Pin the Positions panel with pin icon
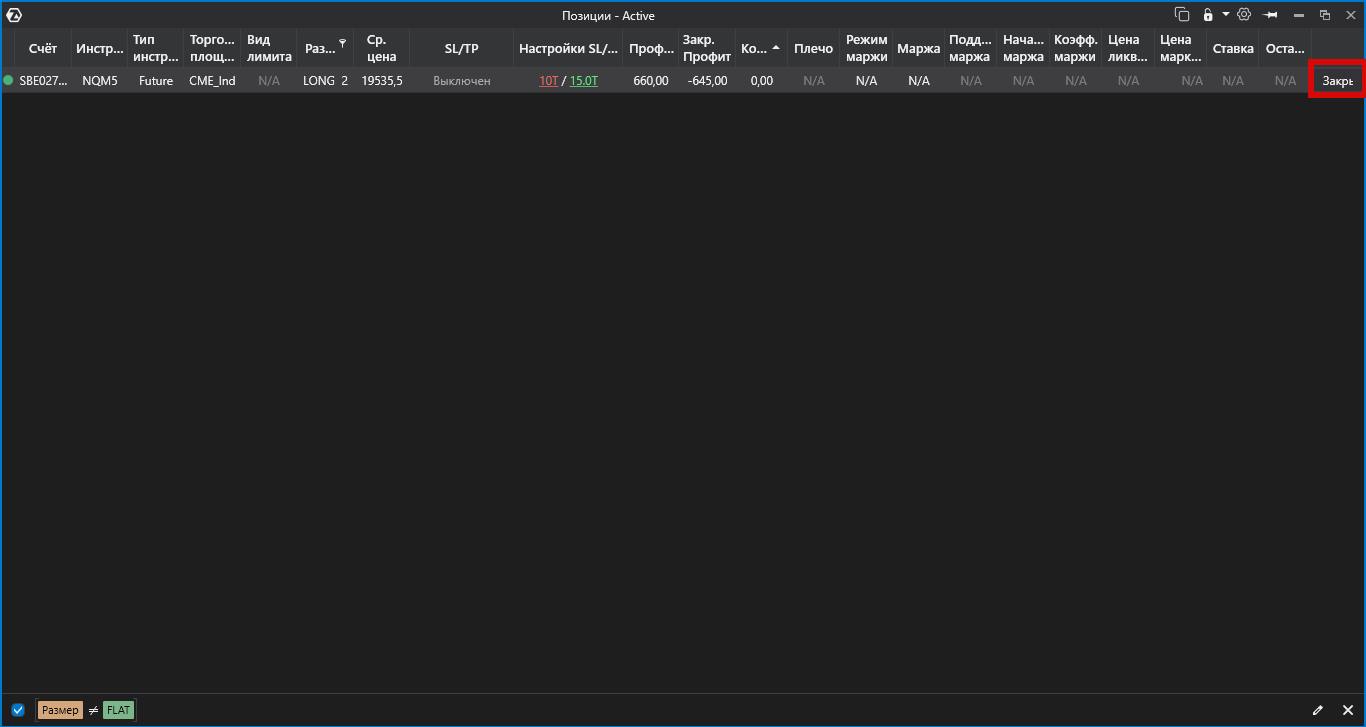Image resolution: width=1366 pixels, height=727 pixels. [1271, 15]
